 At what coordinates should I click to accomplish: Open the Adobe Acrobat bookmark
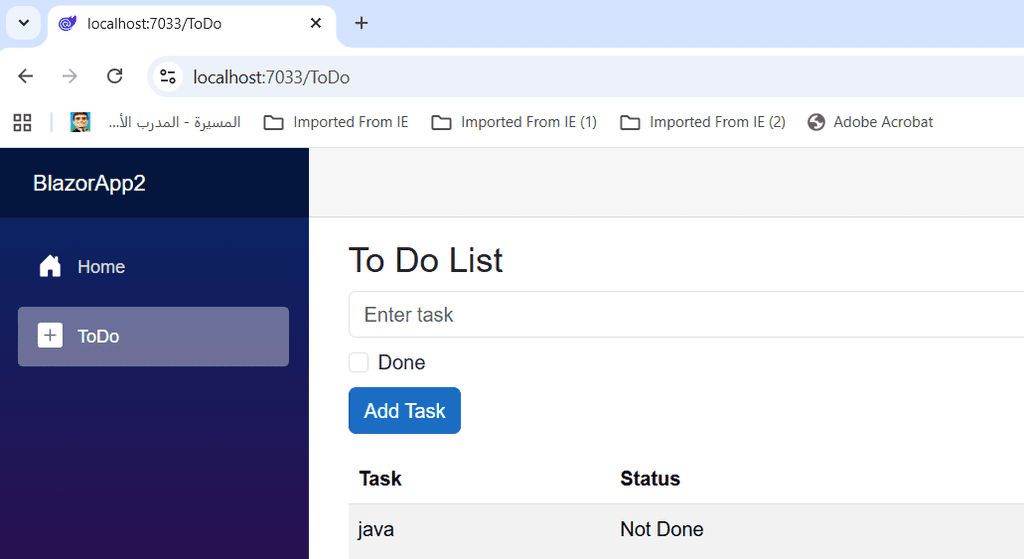[x=870, y=122]
